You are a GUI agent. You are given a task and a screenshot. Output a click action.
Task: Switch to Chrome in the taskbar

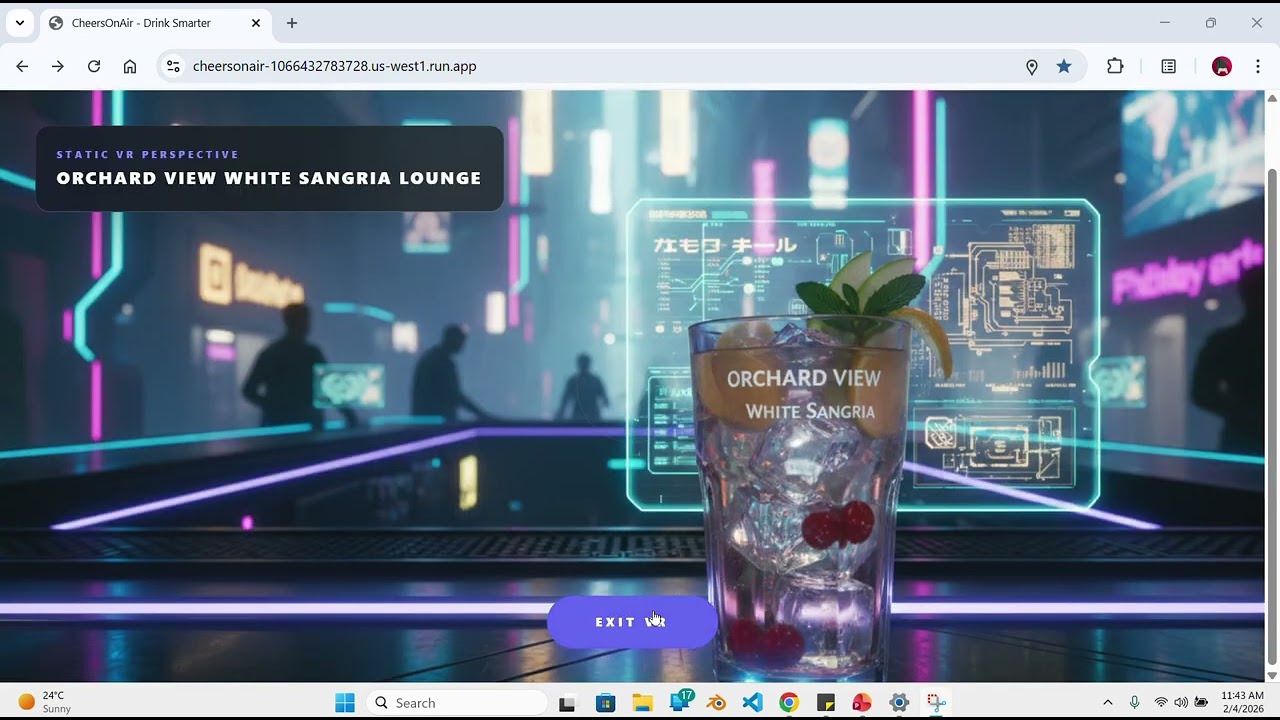[789, 703]
